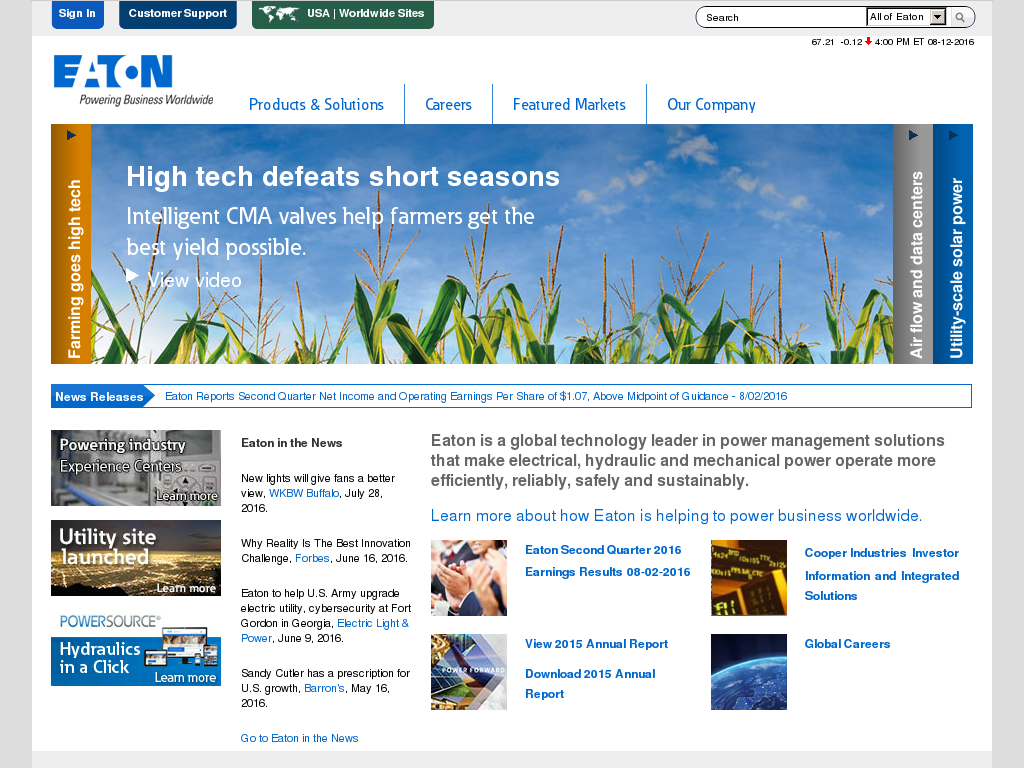
Task: Open the Powering industry Experience Centers banner
Action: coord(136,468)
